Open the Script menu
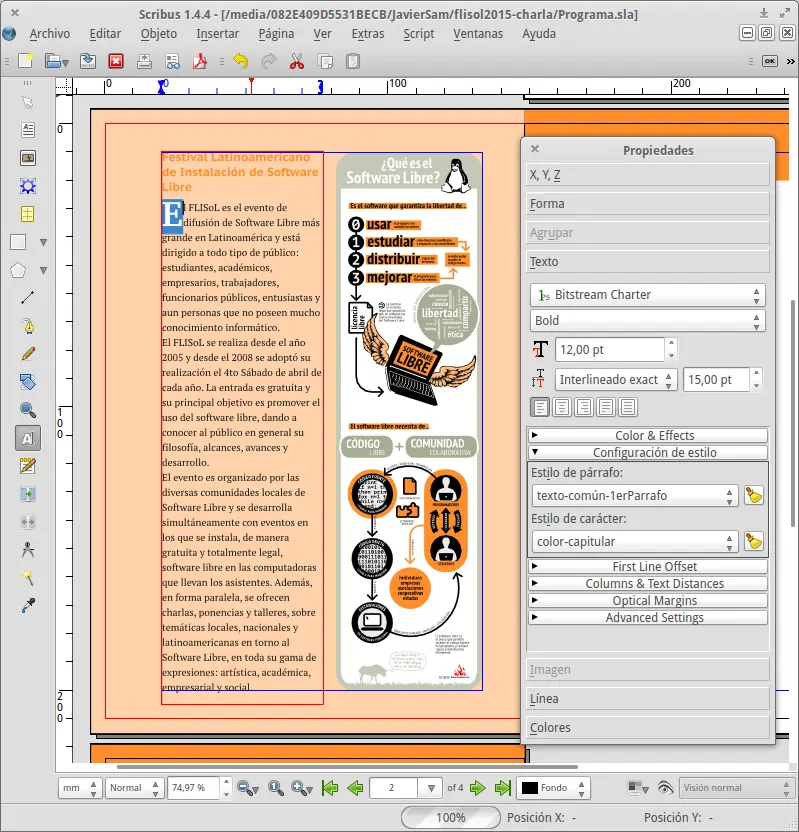799x832 pixels. [419, 33]
